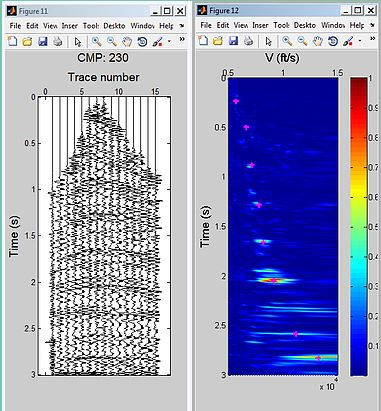This screenshot has height=411, width=381.
Task: Open Window menu in Figure 11
Action: pos(142,26)
